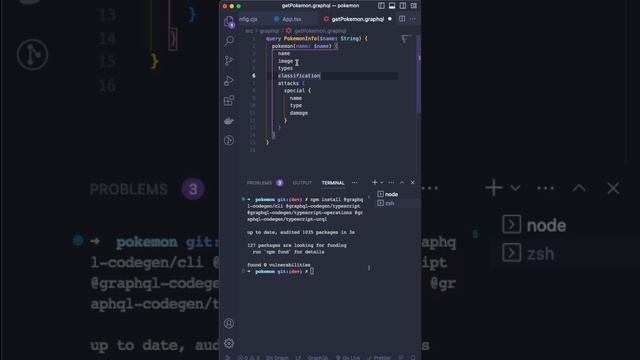Open the Explorer view in activity bar
640x360 pixels.
(x=229, y=21)
